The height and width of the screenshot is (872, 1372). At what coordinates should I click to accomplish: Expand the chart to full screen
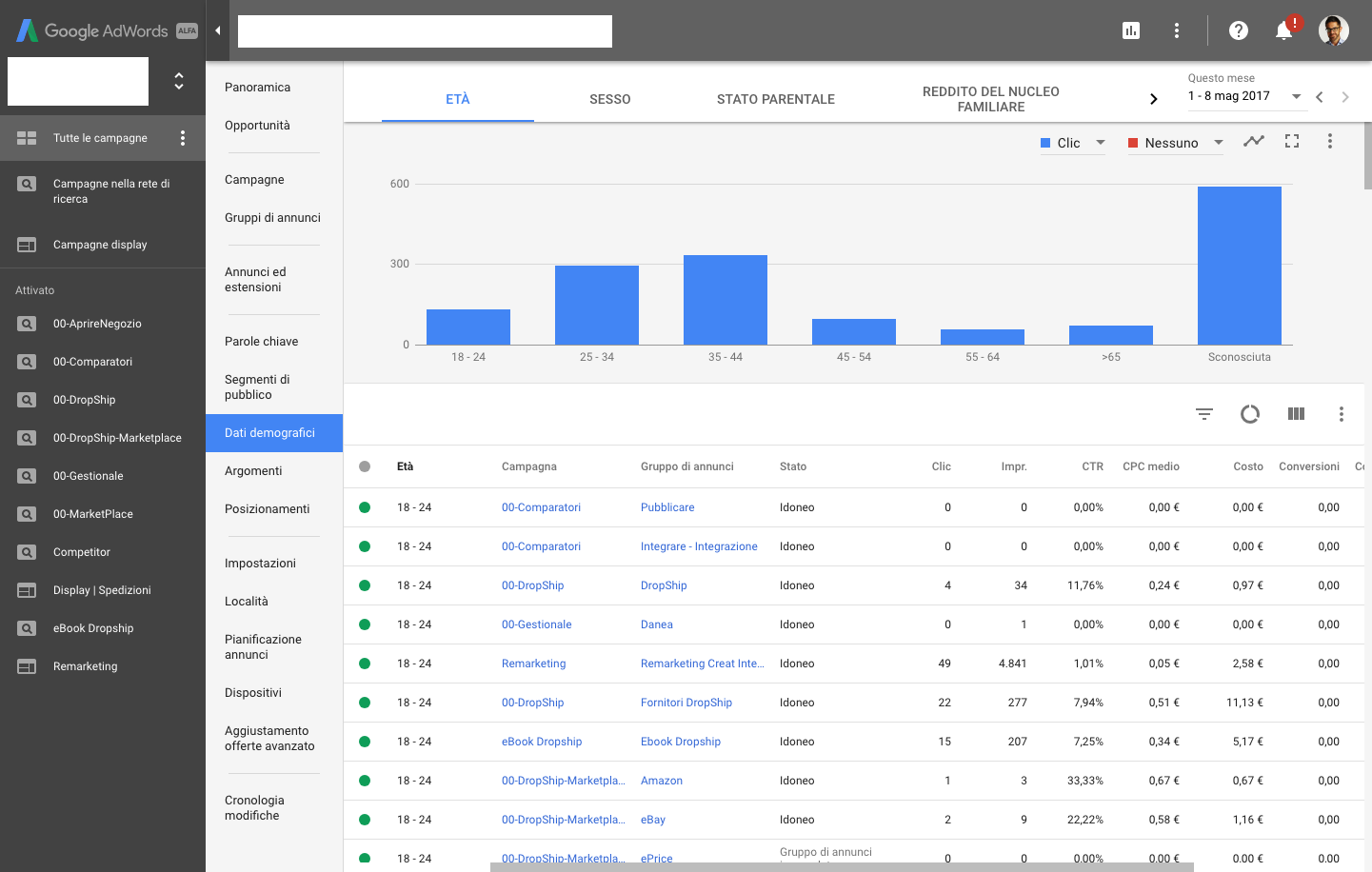tap(1292, 141)
